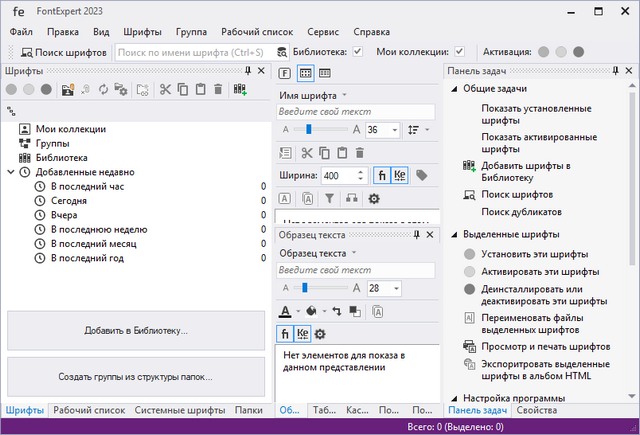The height and width of the screenshot is (435, 640).
Task: Click the font size slider in Образец текста
Action: 315,288
